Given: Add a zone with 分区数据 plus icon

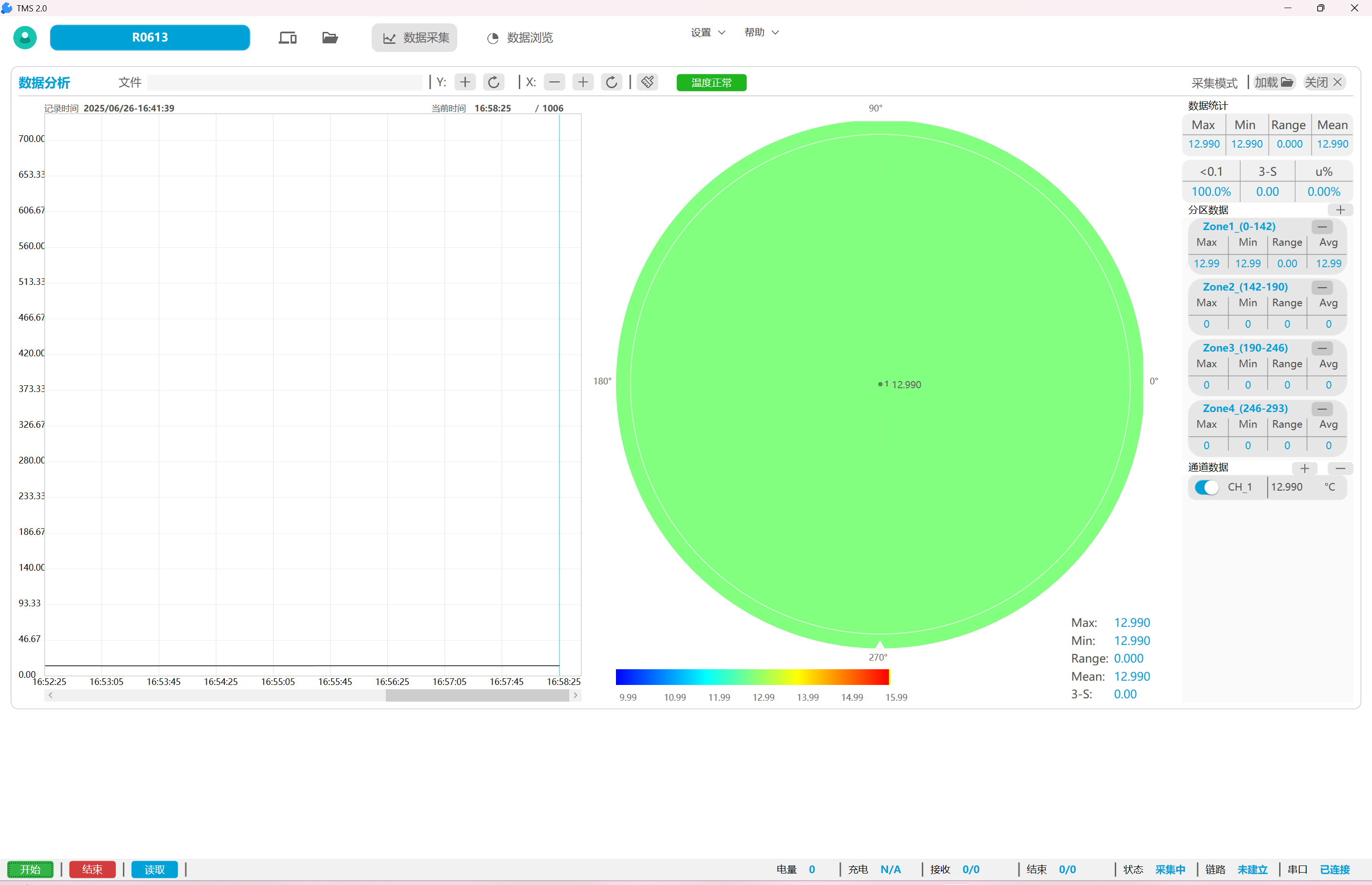Looking at the screenshot, I should (x=1341, y=210).
